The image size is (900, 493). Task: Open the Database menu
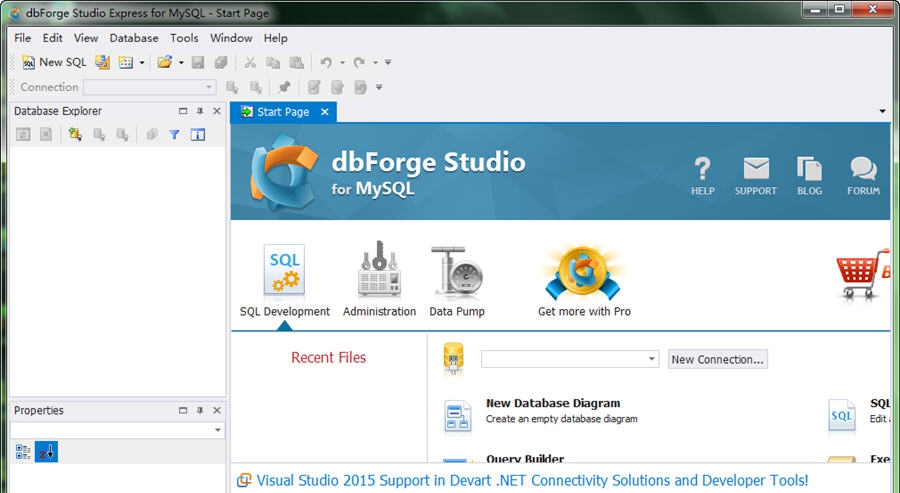point(134,38)
